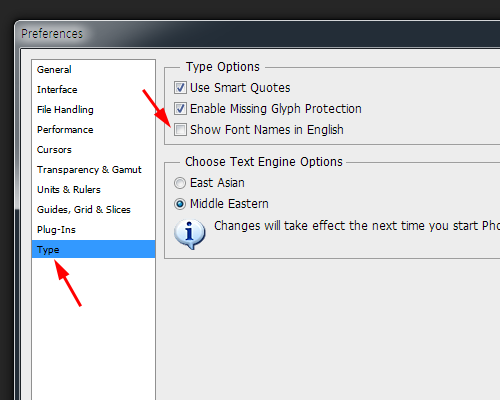Open the General preferences category
Viewport: 500px width, 400px height.
click(93, 70)
